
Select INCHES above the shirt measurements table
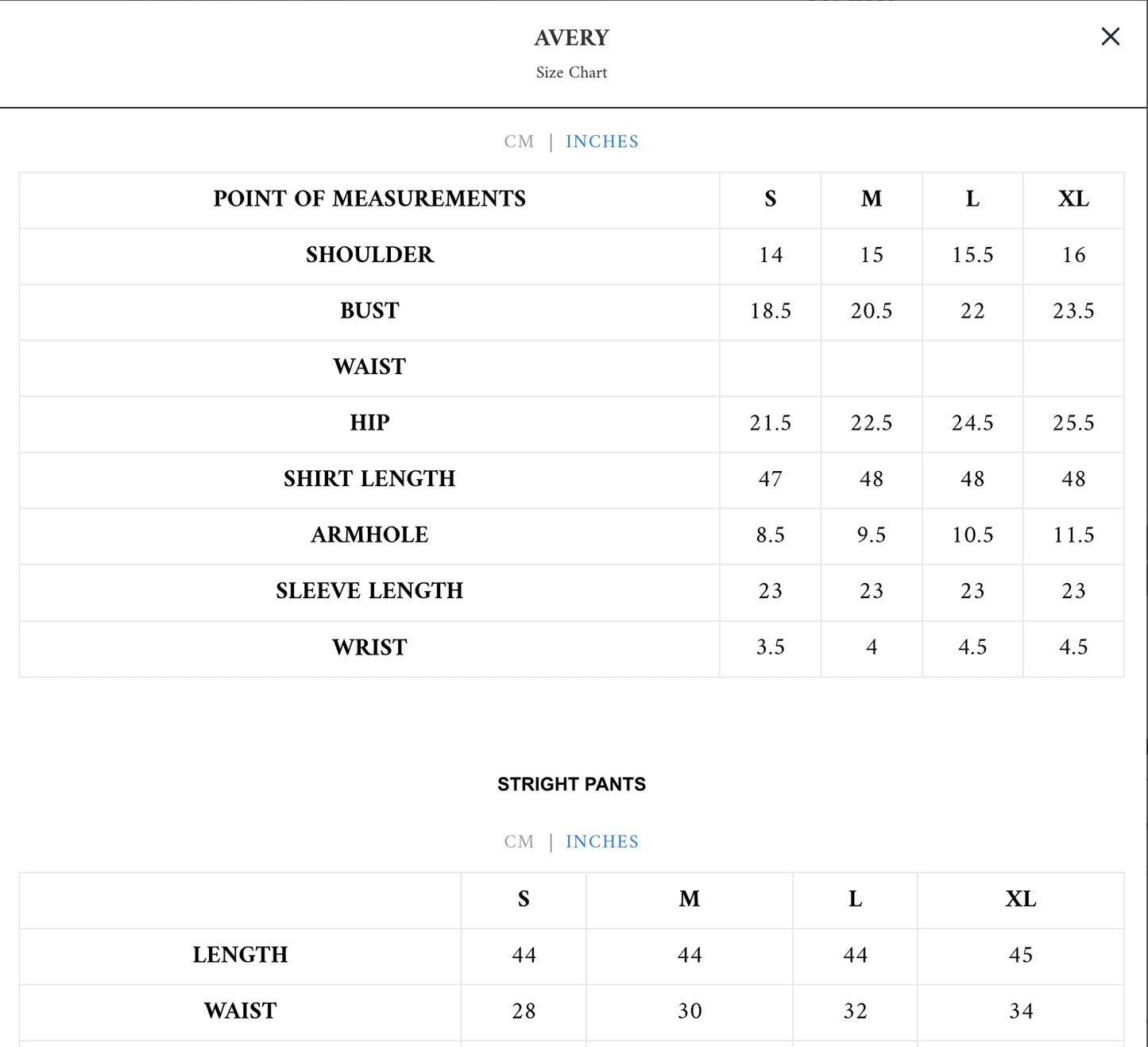pos(601,141)
